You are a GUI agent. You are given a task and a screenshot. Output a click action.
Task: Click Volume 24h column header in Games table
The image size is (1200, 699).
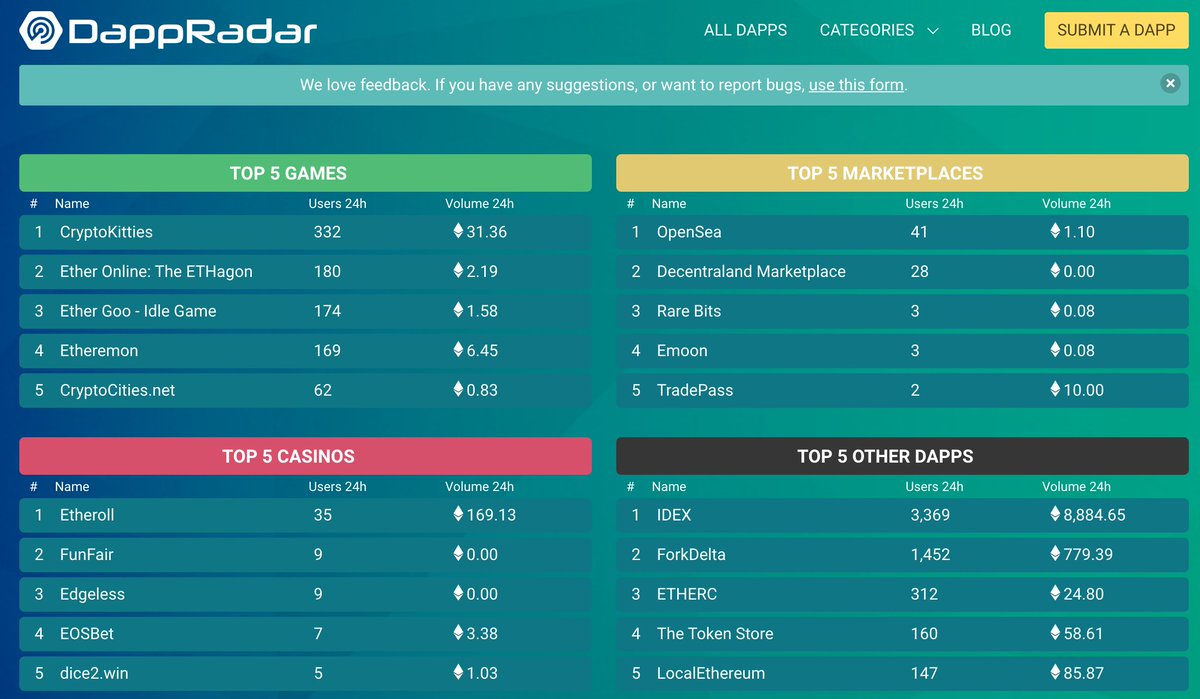[x=479, y=204]
